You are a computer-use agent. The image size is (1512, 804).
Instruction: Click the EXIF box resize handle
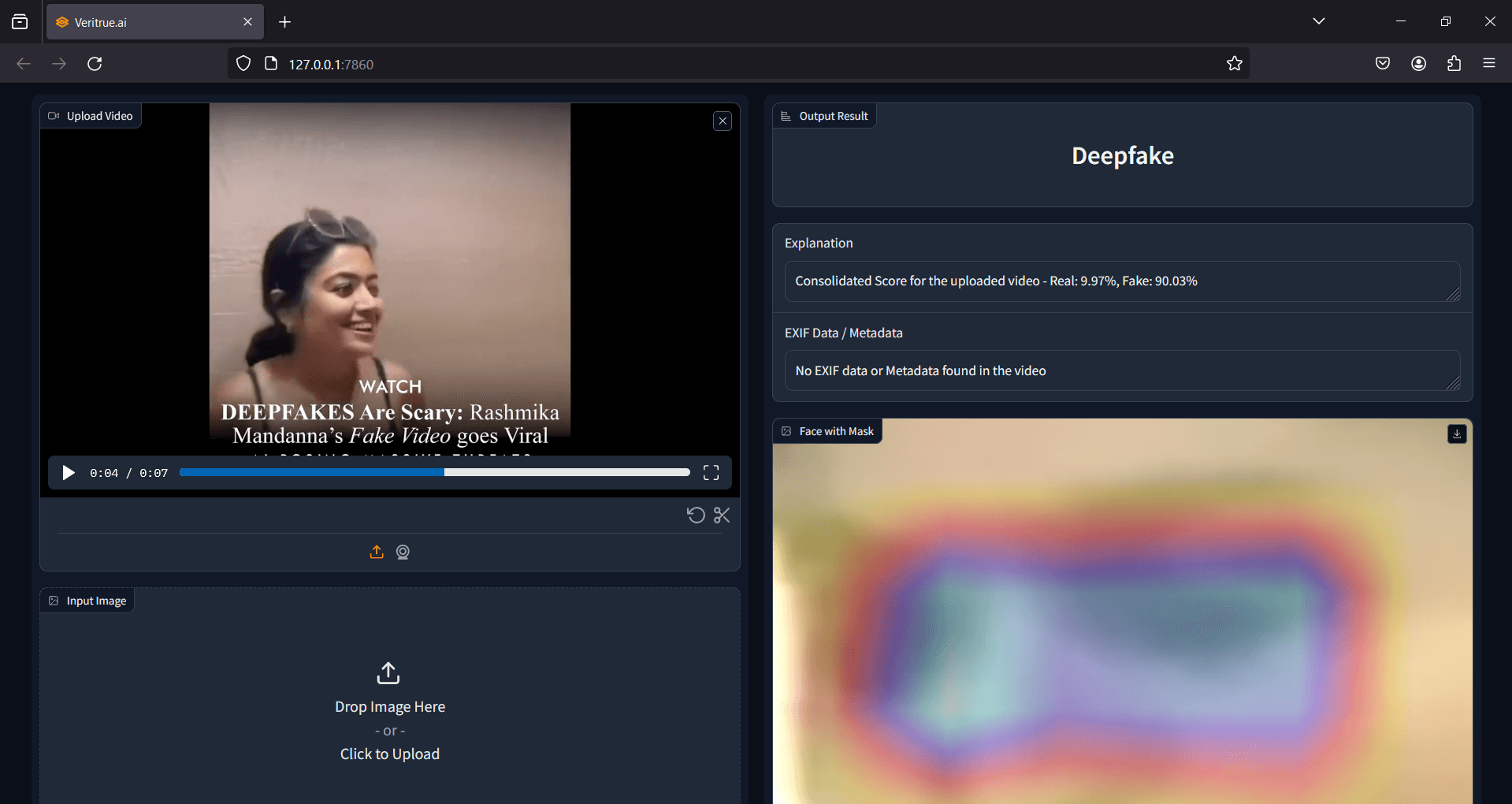[1454, 384]
